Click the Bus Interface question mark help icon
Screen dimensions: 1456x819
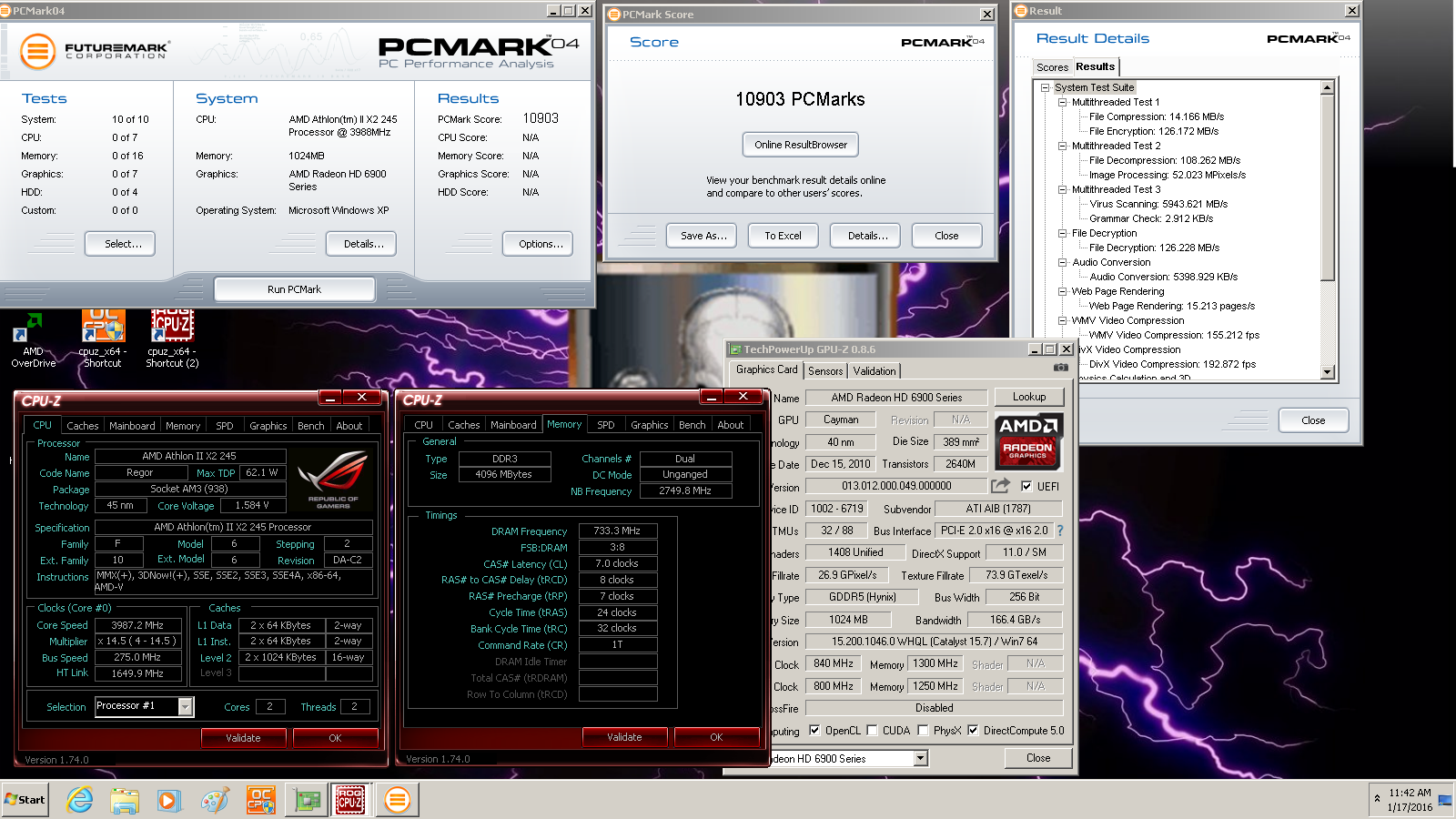[x=1060, y=531]
